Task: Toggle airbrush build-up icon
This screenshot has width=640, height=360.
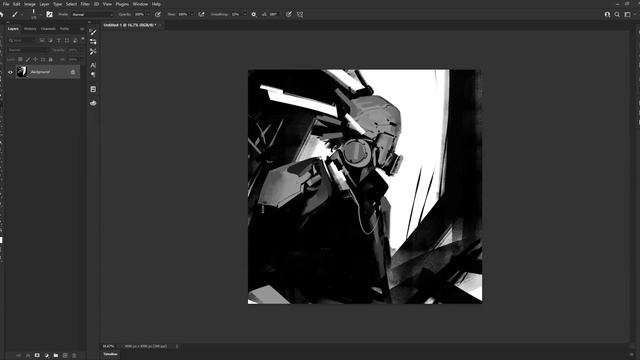Action: pyautogui.click(x=201, y=14)
